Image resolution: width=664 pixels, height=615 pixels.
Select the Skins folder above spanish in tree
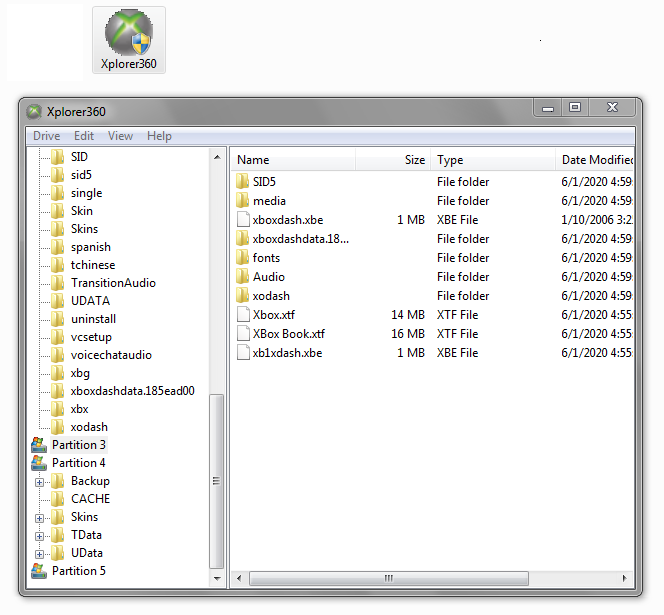84,229
